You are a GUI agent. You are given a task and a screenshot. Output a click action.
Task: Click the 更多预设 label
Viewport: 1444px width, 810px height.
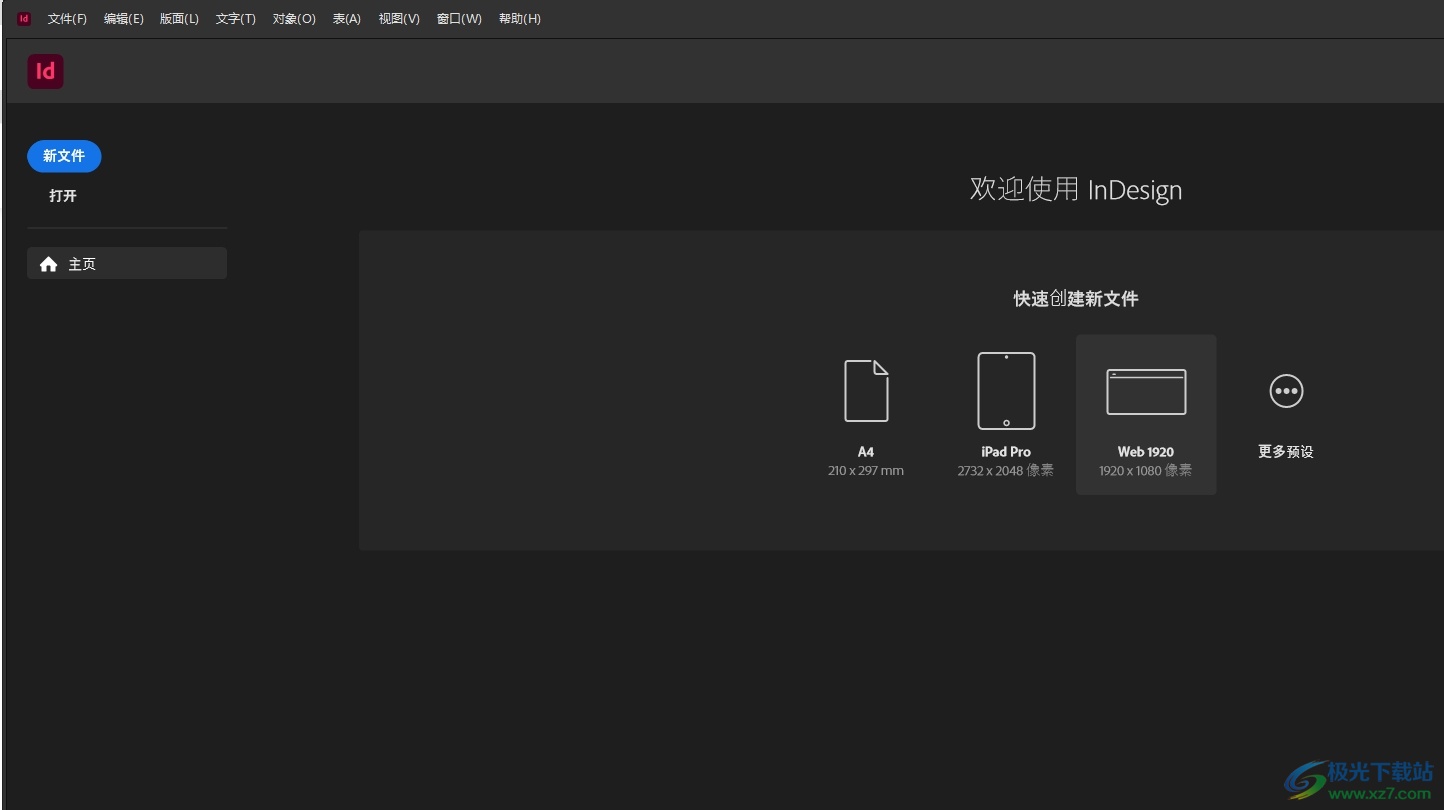pyautogui.click(x=1286, y=452)
